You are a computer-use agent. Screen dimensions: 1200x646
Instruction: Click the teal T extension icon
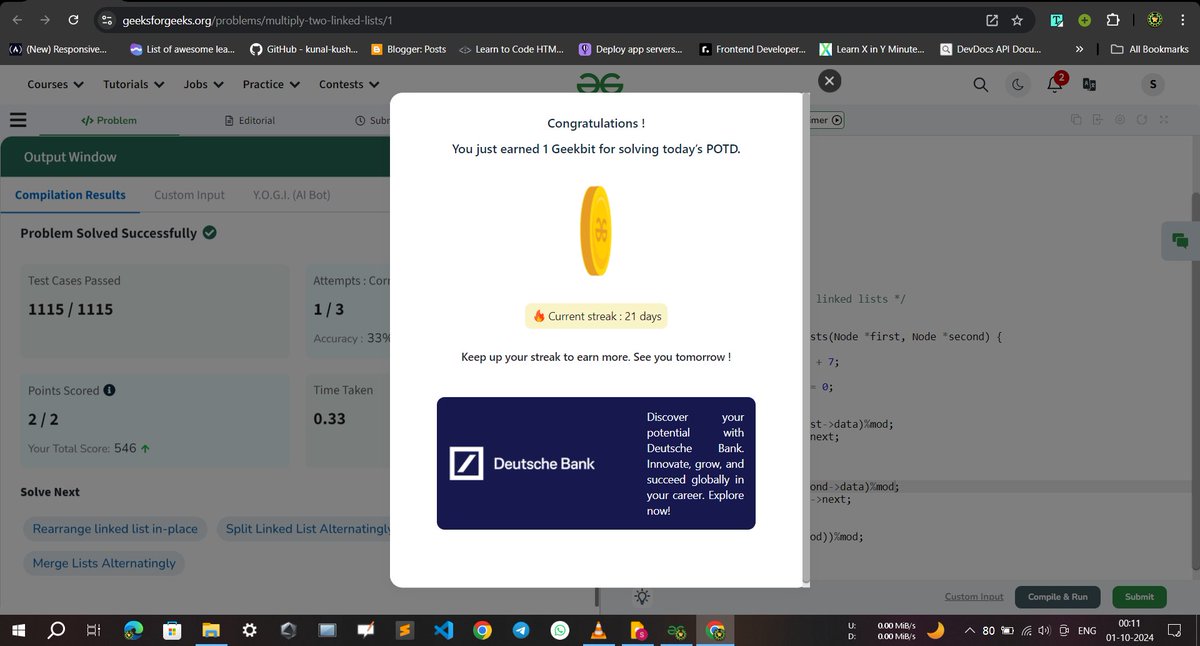pos(1057,20)
